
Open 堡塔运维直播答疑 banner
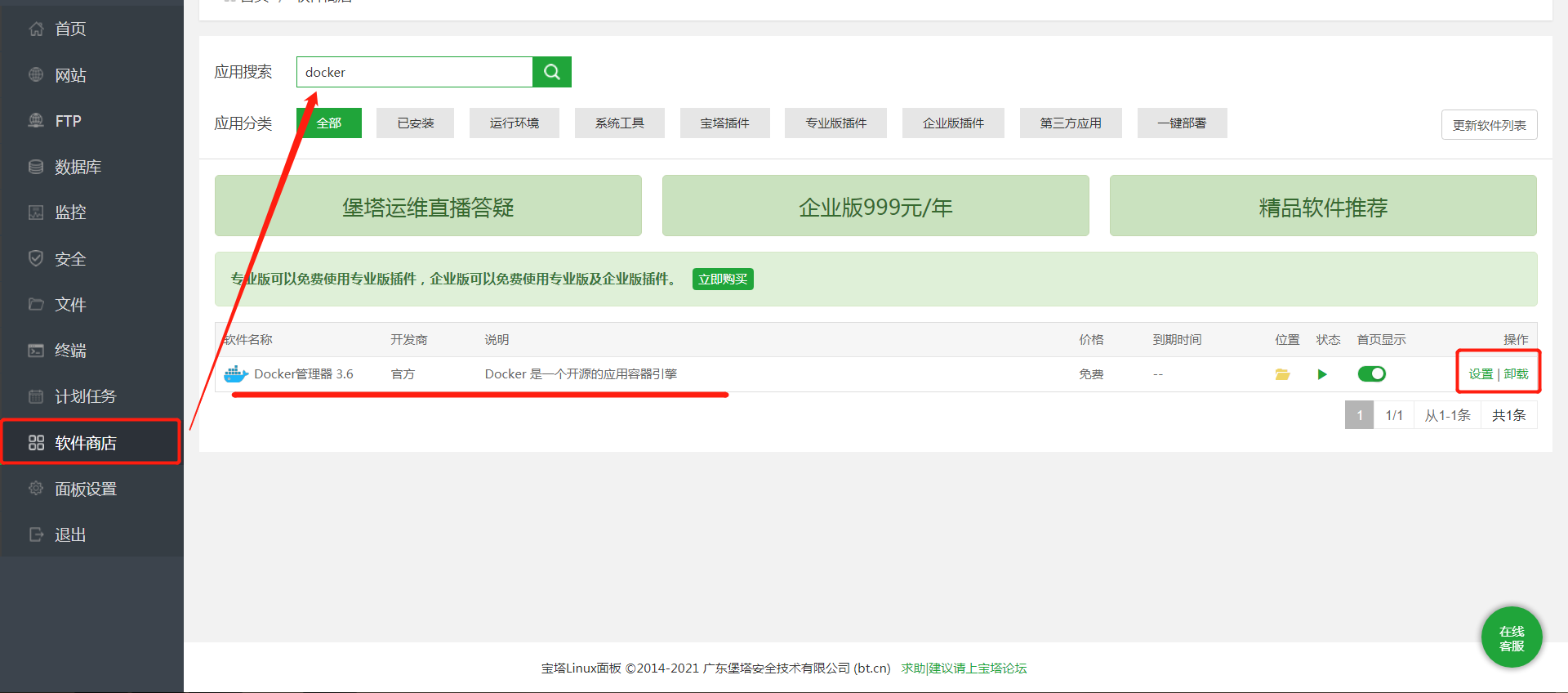click(428, 206)
